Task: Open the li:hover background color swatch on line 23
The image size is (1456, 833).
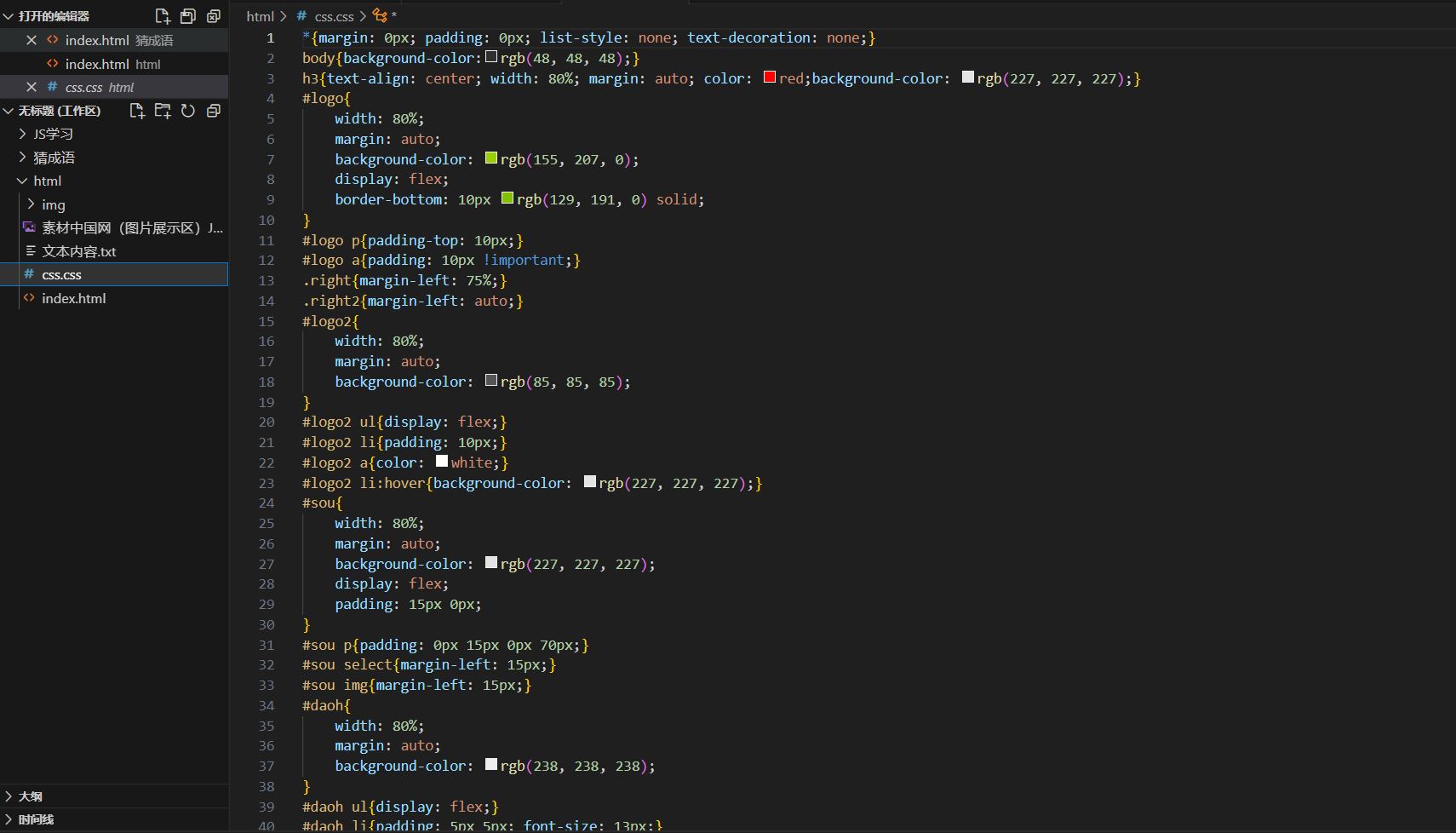Action: pyautogui.click(x=589, y=482)
